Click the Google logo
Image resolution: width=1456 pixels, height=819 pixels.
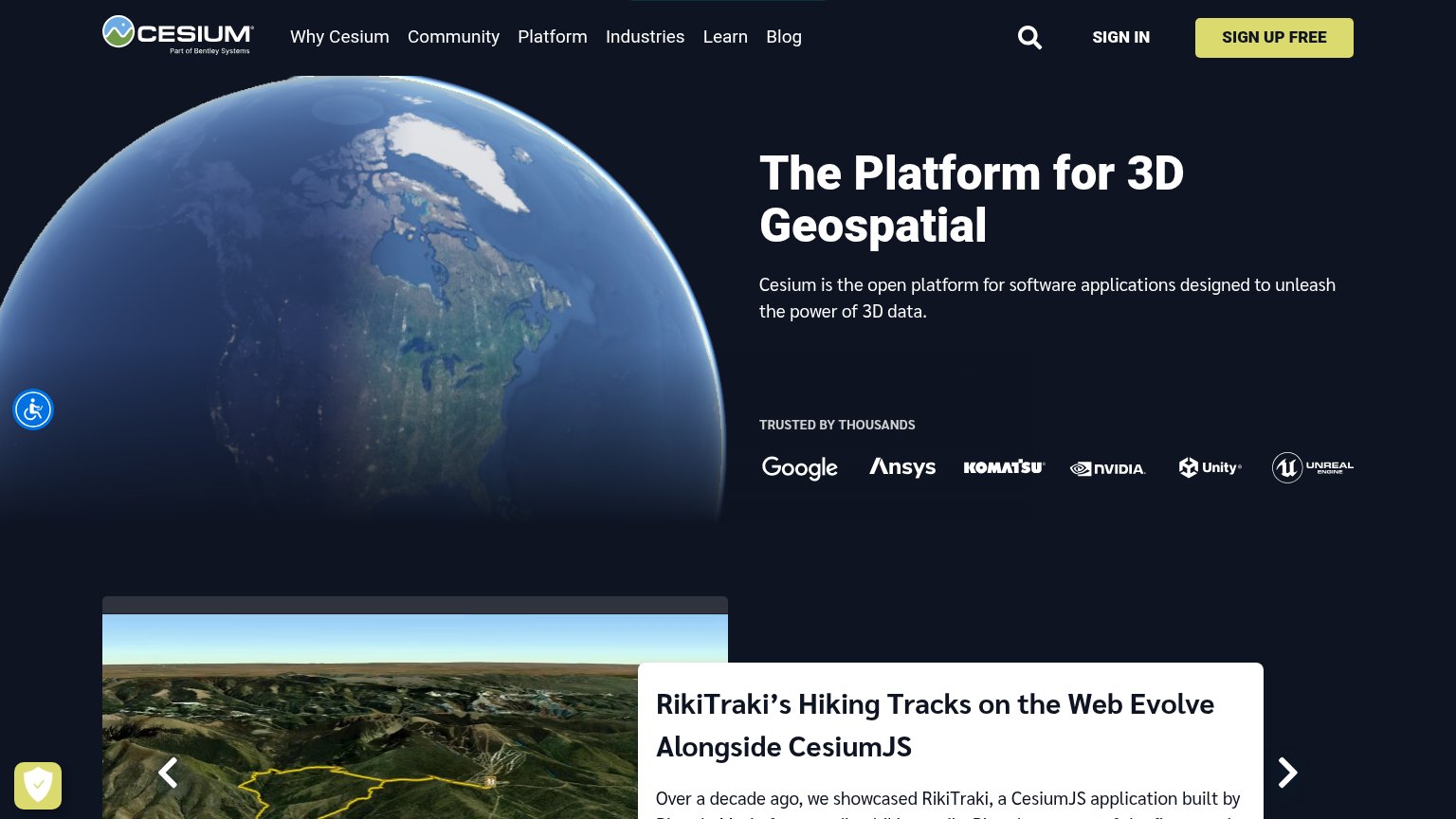click(x=800, y=467)
